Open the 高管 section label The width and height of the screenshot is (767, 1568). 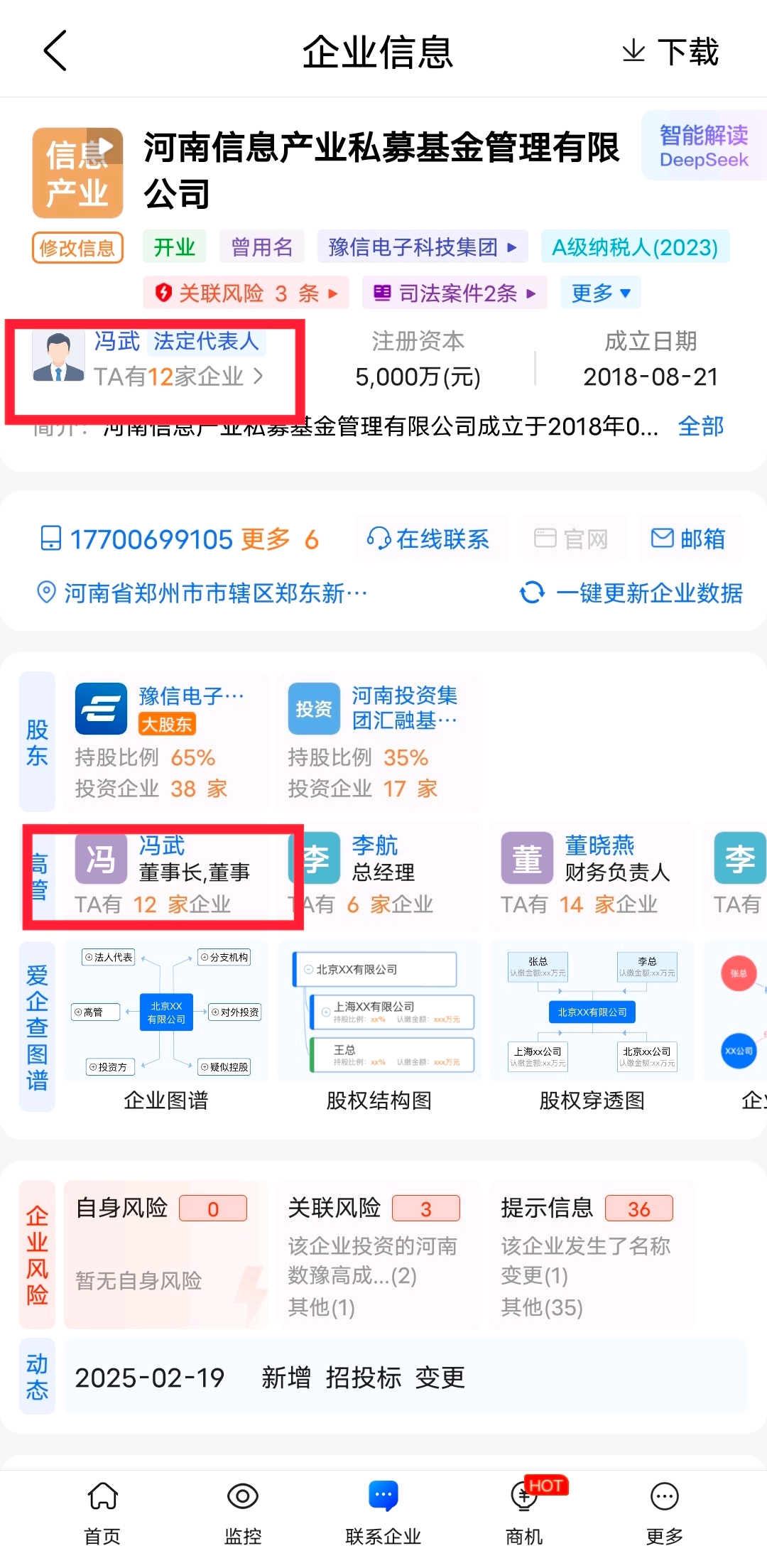pos(38,877)
